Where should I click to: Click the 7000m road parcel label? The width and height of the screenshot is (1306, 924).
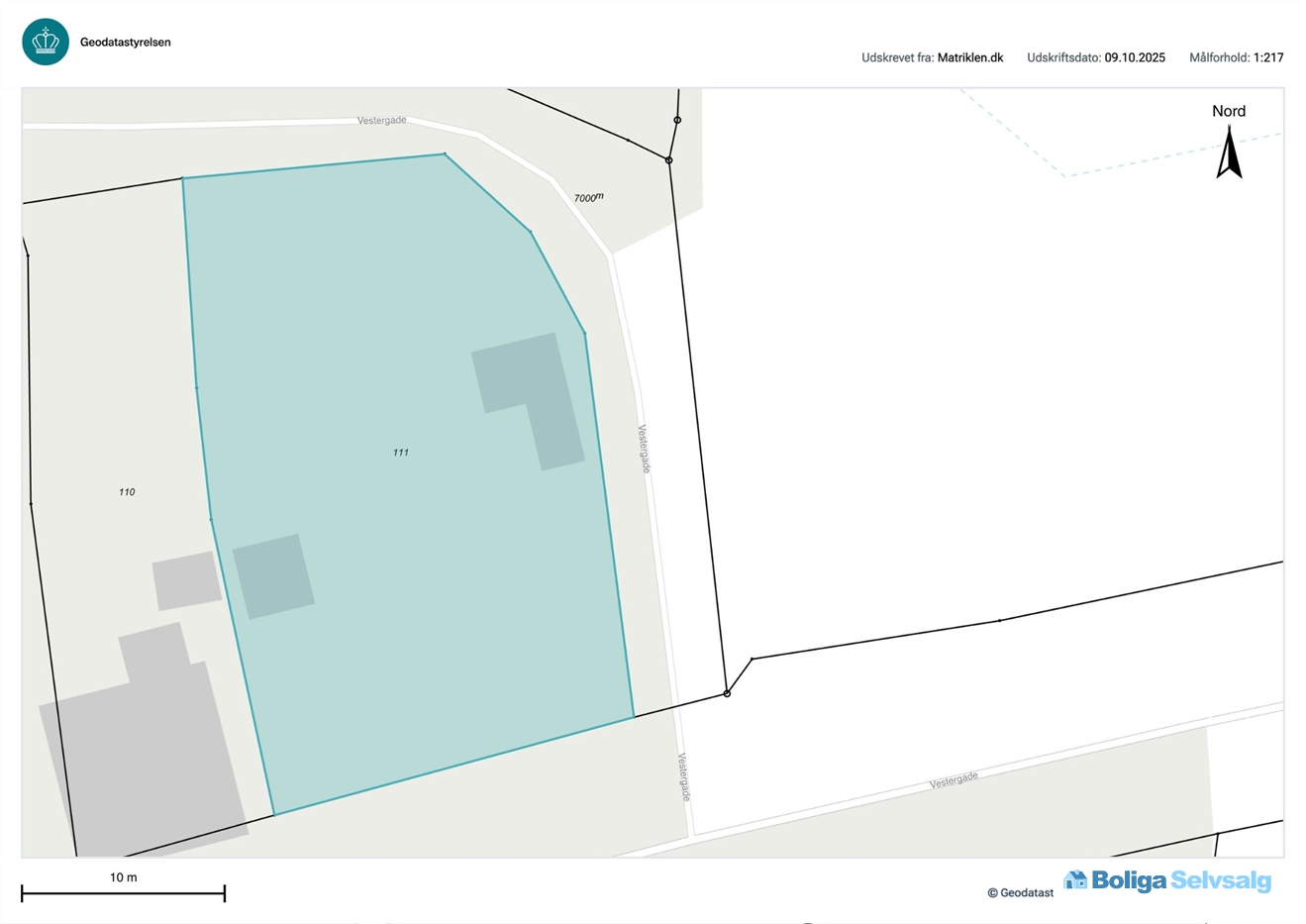click(588, 198)
